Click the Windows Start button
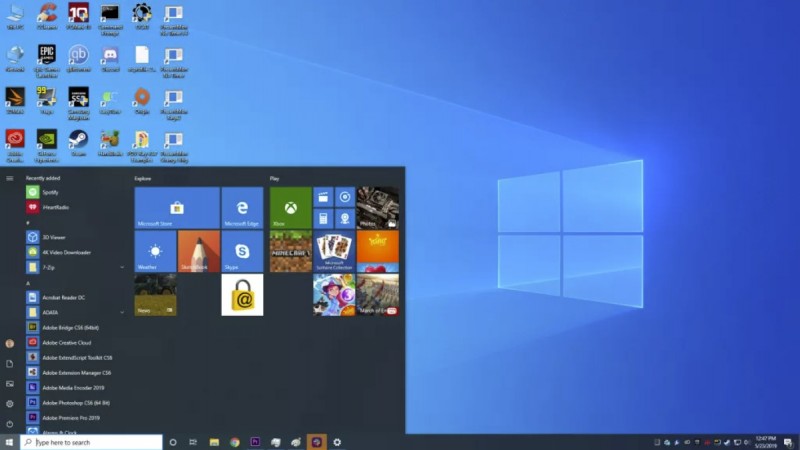Image resolution: width=800 pixels, height=450 pixels. click(x=10, y=442)
